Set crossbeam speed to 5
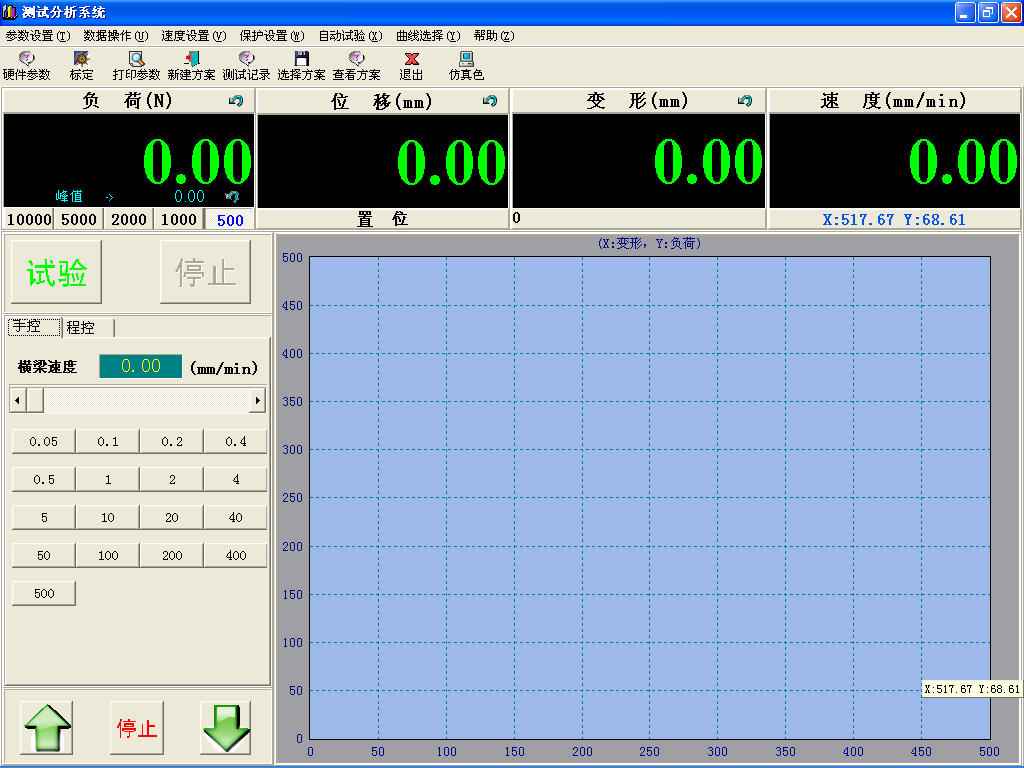The image size is (1024, 768). (x=44, y=517)
